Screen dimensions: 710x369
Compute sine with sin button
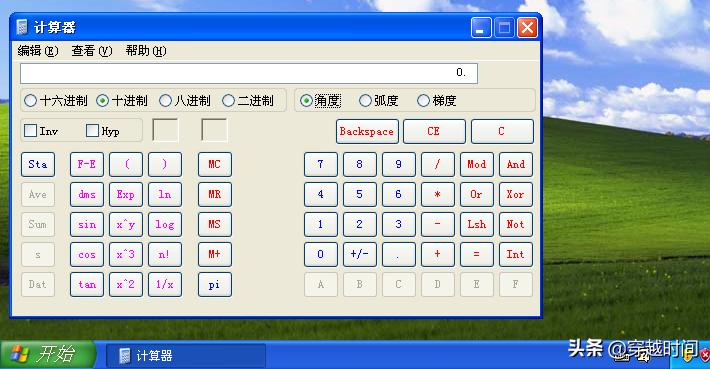pos(87,225)
